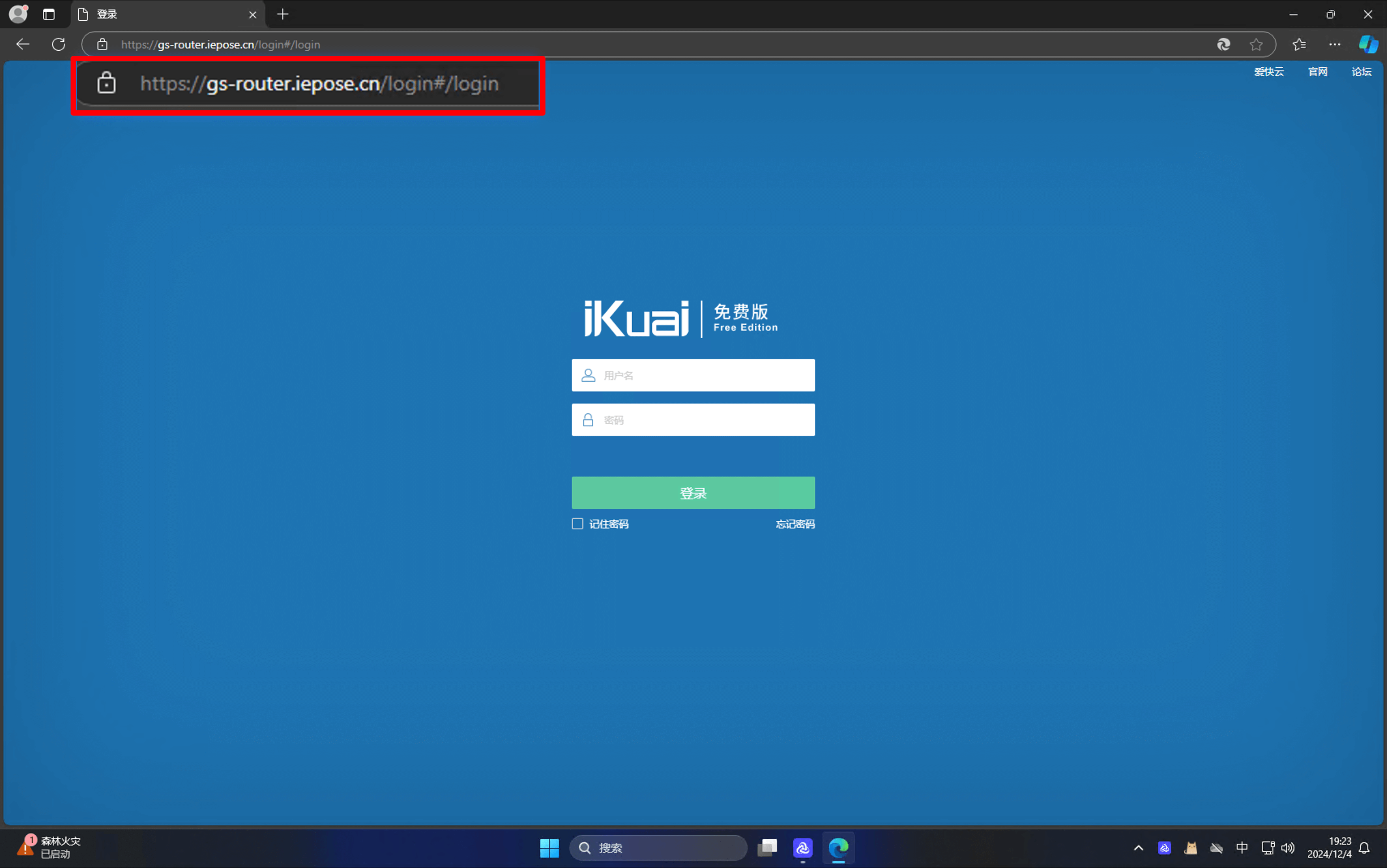
Task: Open the Copilot sidebar icon
Action: (1369, 44)
